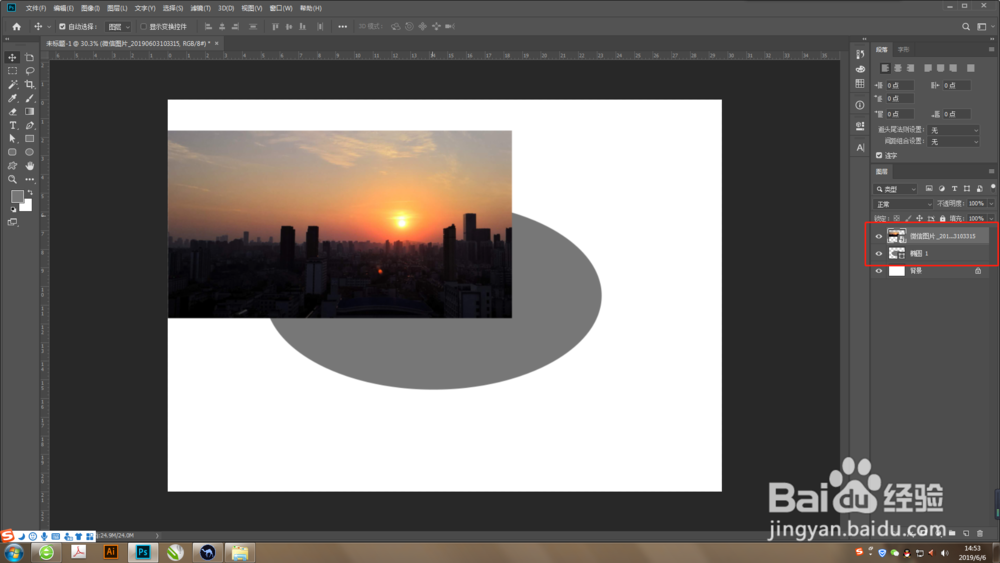
Task: Click the type layer filter 'T' icon
Action: tap(954, 189)
